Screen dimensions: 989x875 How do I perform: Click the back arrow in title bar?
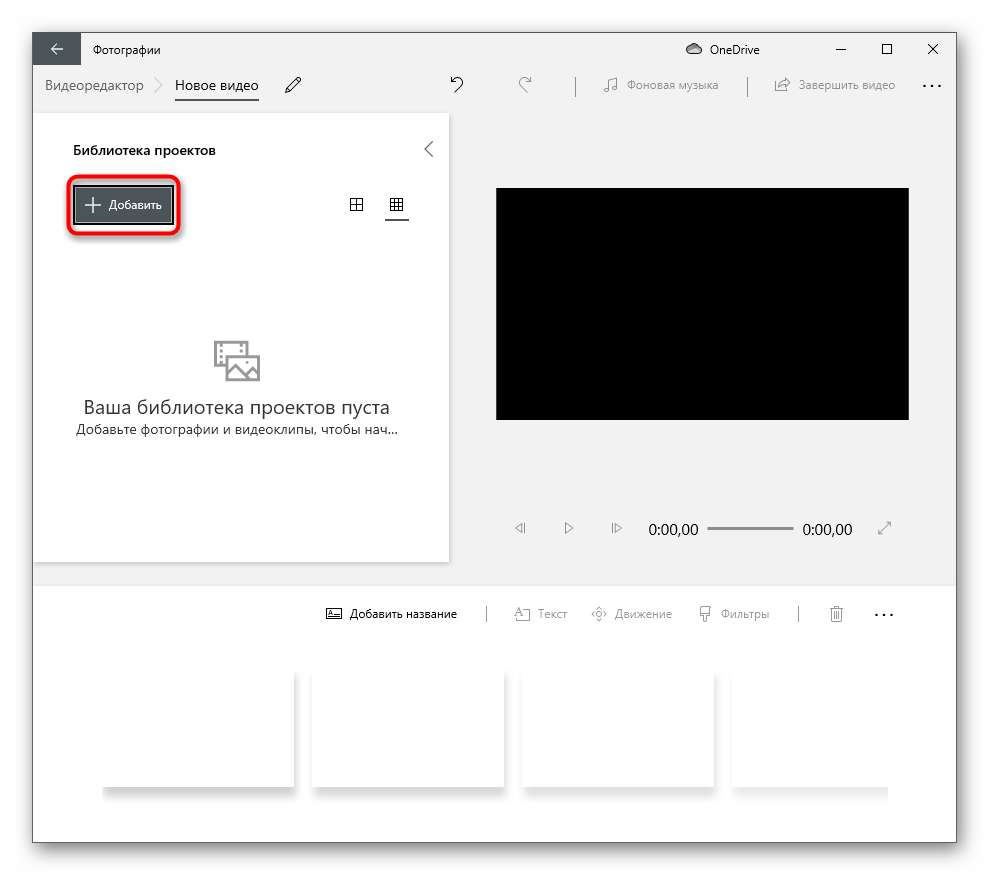[x=57, y=49]
